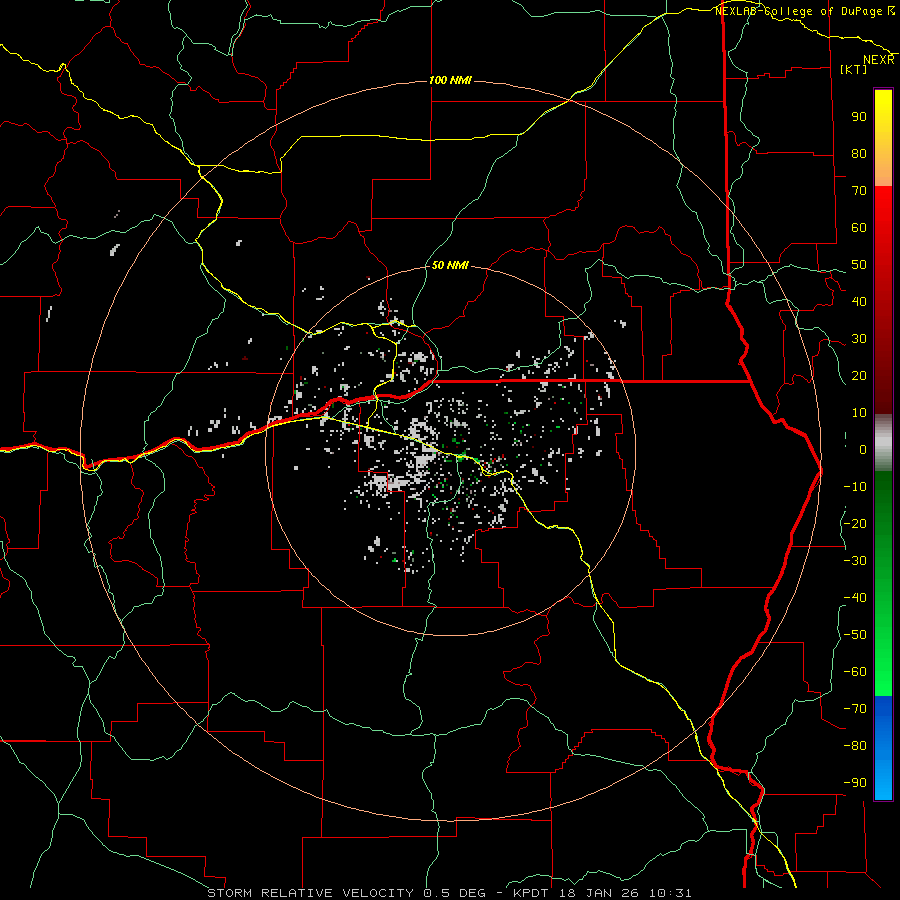Screen dimensions: 900x900
Task: Click the 50 value on the velocity scale
Action: point(859,265)
